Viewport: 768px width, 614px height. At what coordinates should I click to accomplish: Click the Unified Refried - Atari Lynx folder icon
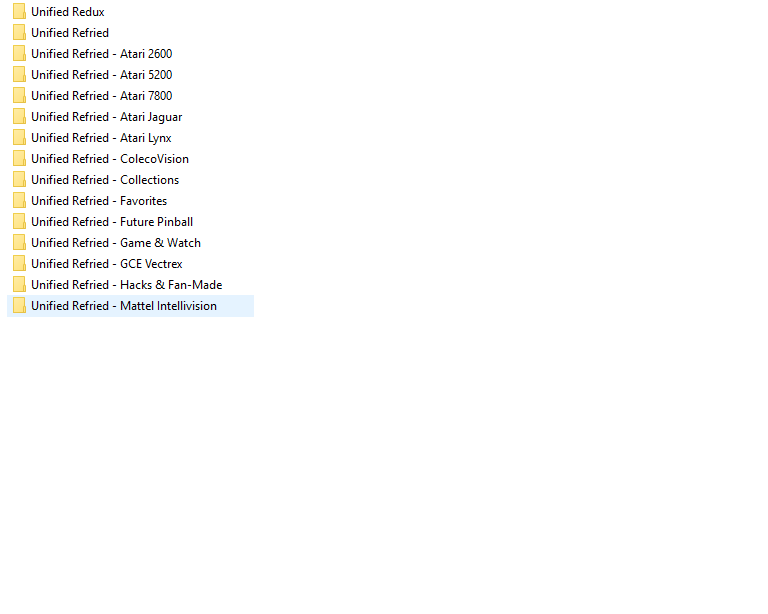(x=19, y=138)
